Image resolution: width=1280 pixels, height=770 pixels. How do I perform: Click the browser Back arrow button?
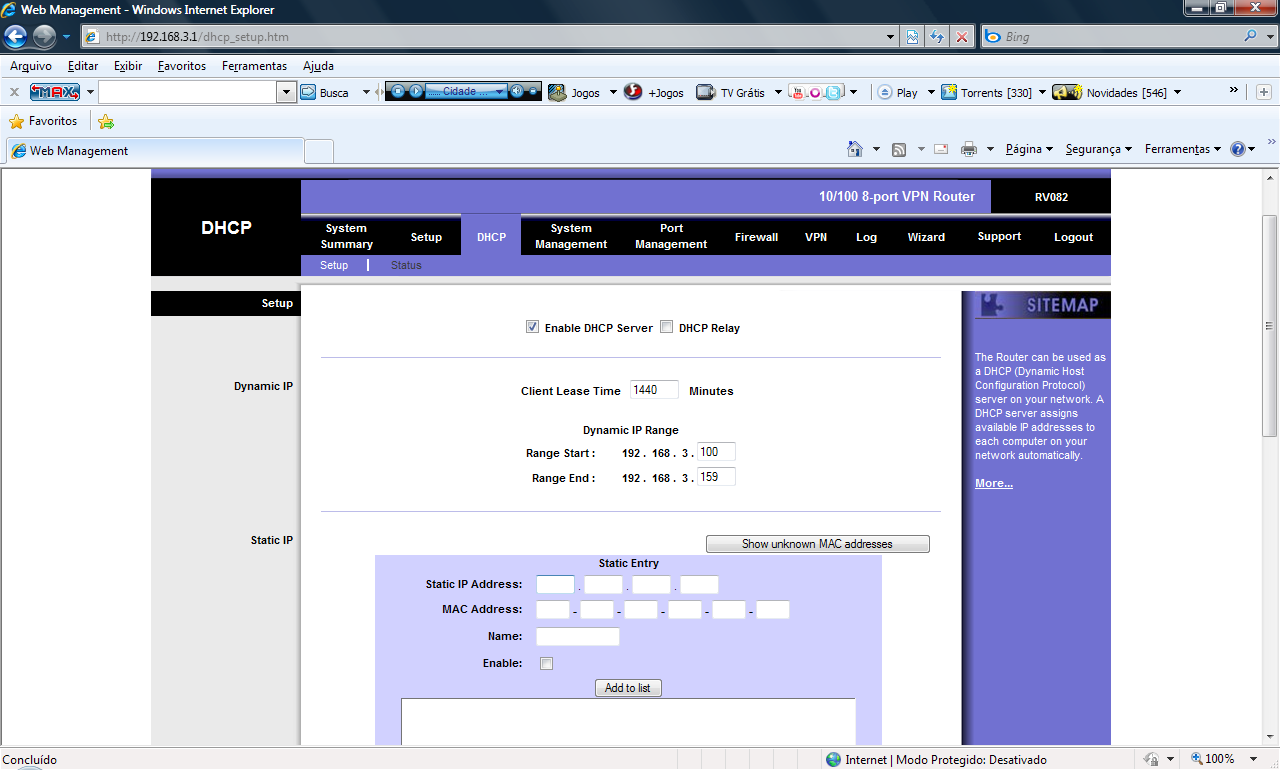pyautogui.click(x=16, y=37)
